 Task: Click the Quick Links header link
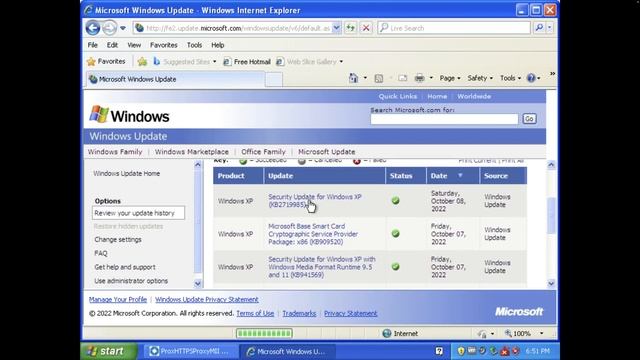pos(398,96)
